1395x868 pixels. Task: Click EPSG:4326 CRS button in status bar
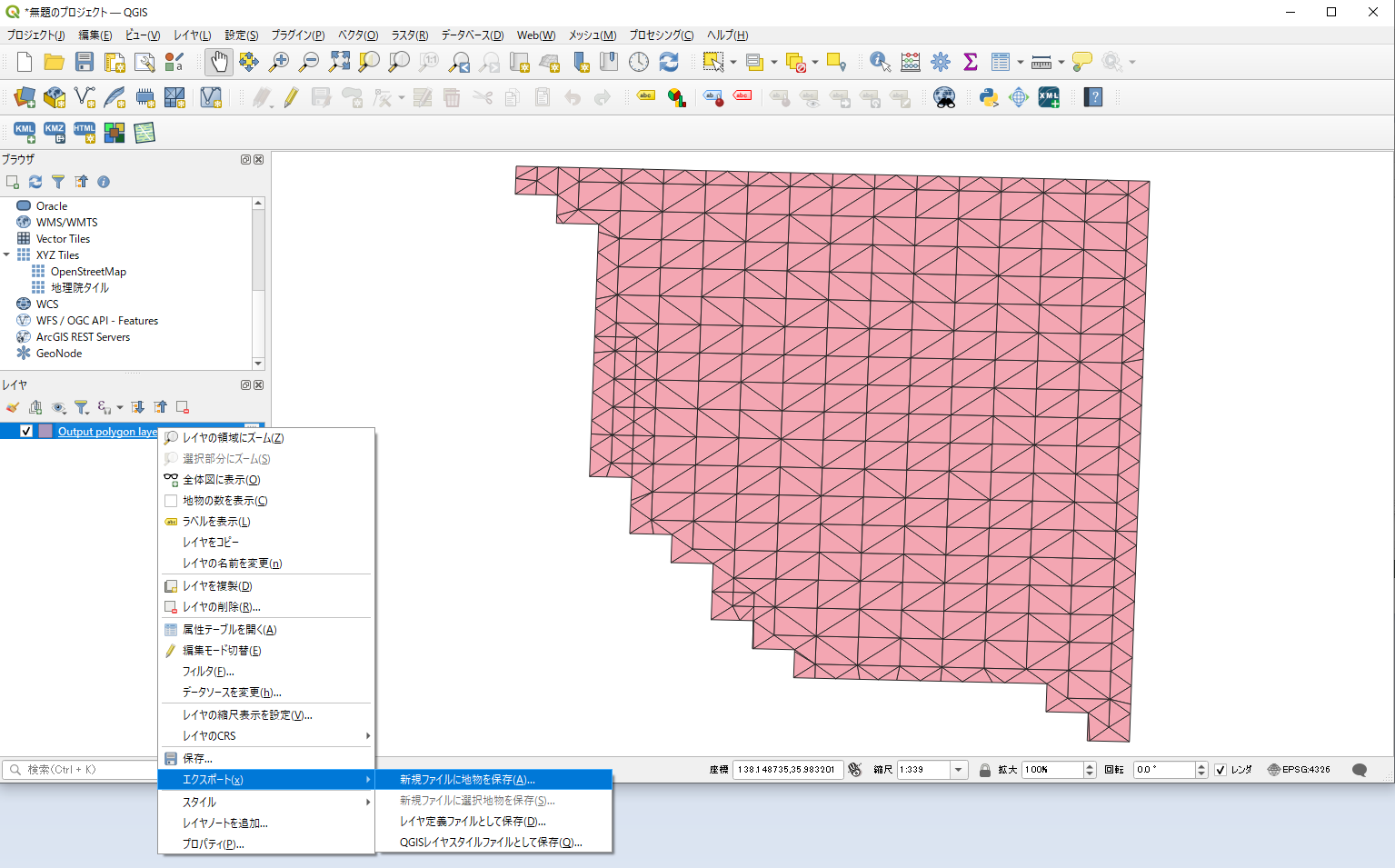coord(1300,770)
